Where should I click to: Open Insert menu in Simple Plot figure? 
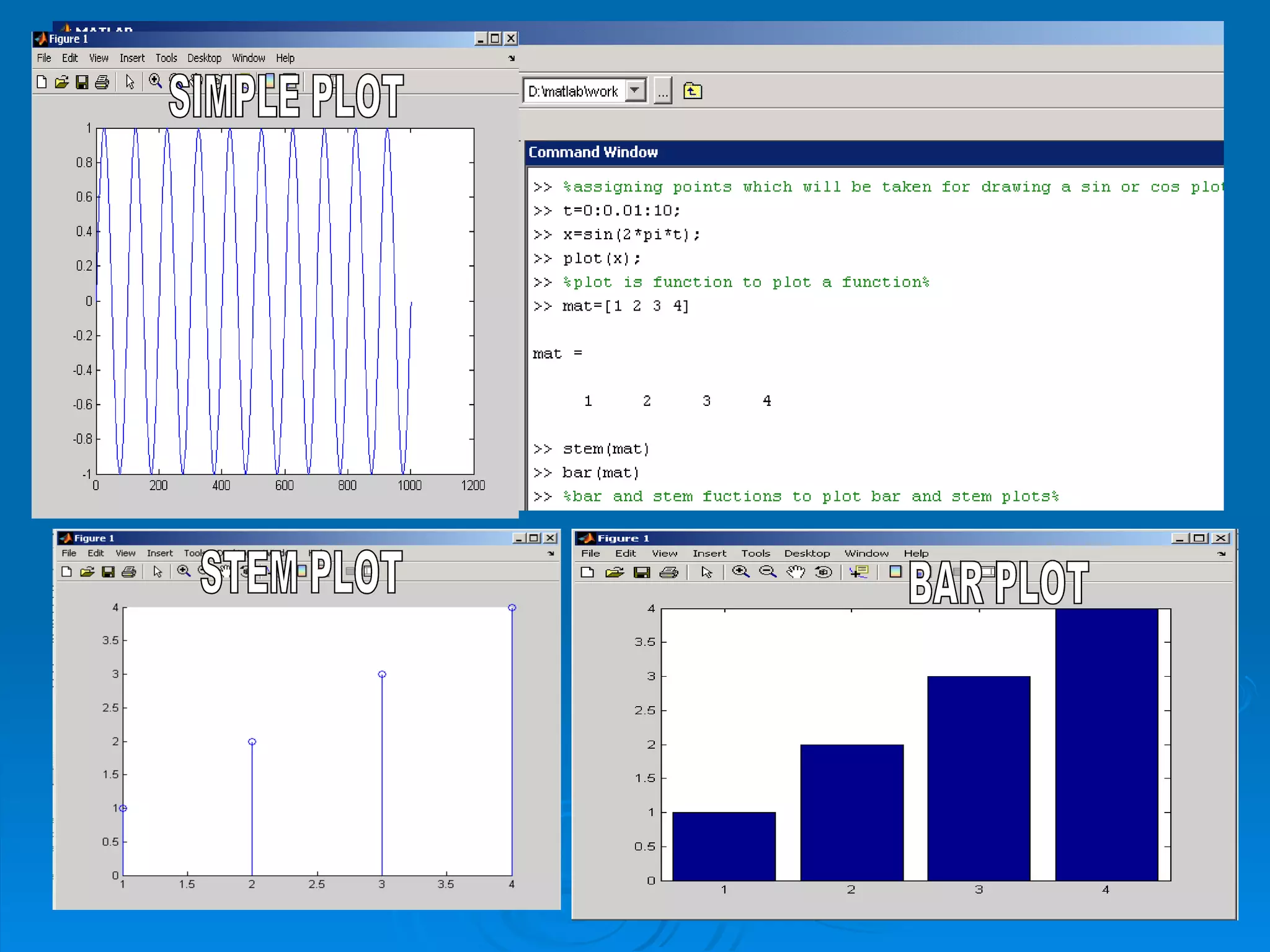(132, 58)
